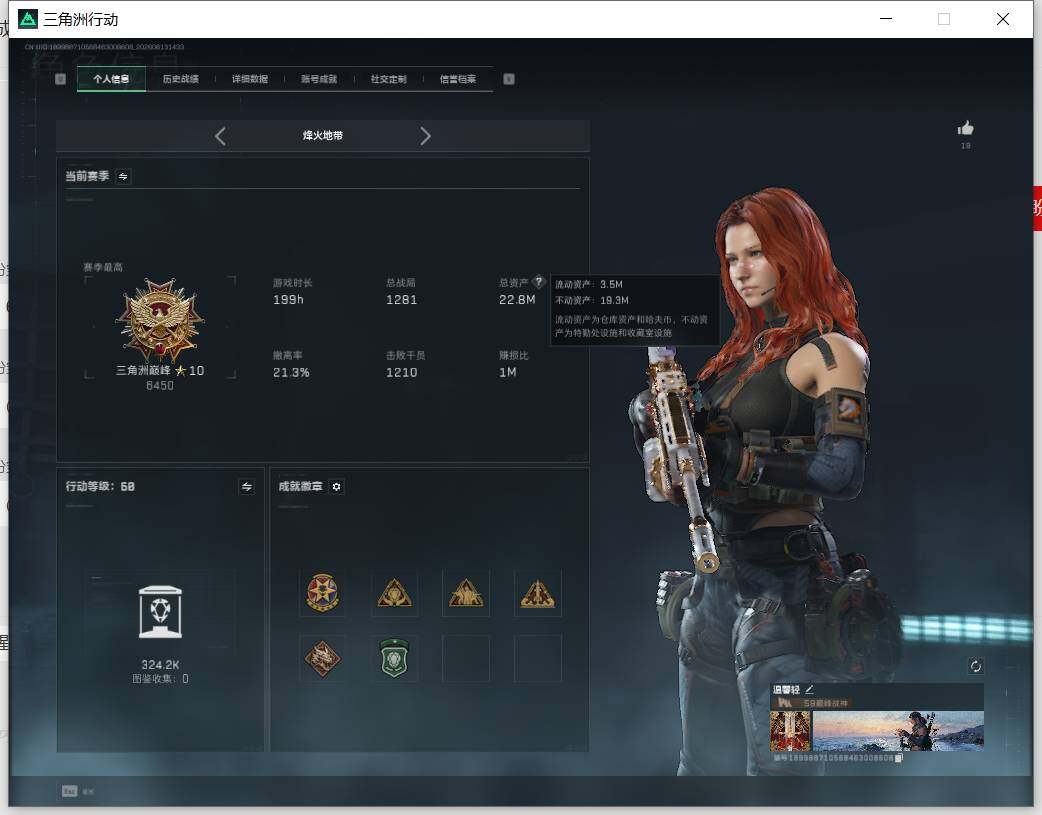Open the 信誉档案 tab
The width and height of the screenshot is (1042, 815).
[x=458, y=79]
